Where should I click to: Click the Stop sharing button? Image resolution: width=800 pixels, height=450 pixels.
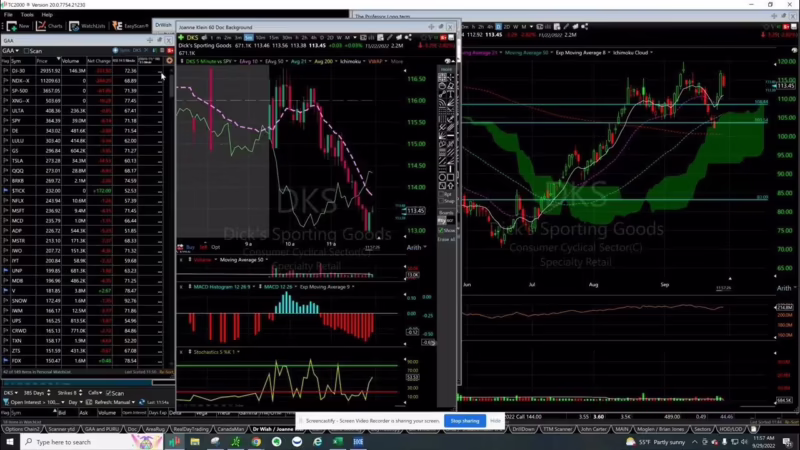(465, 421)
